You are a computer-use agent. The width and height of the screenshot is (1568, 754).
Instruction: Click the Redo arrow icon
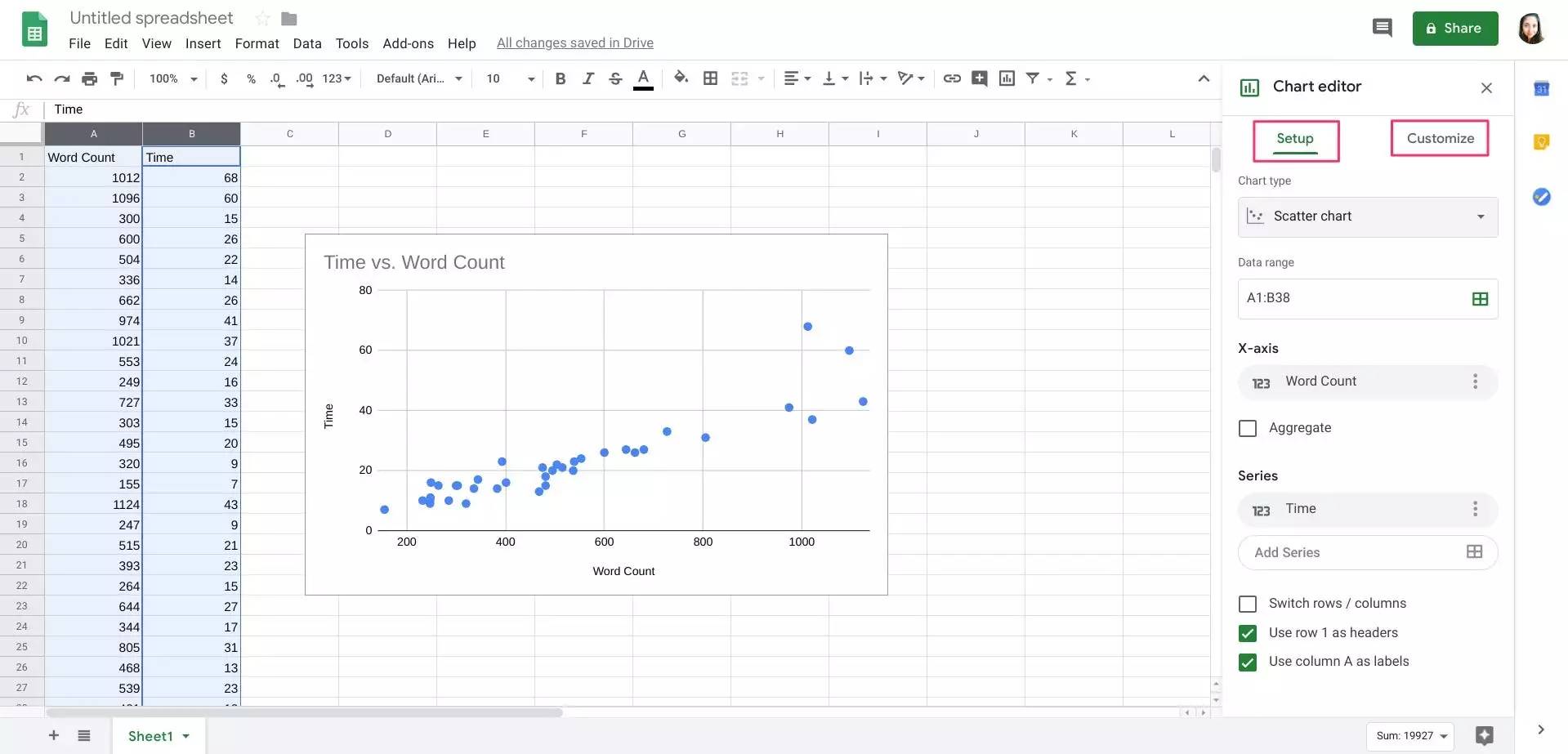(x=62, y=78)
